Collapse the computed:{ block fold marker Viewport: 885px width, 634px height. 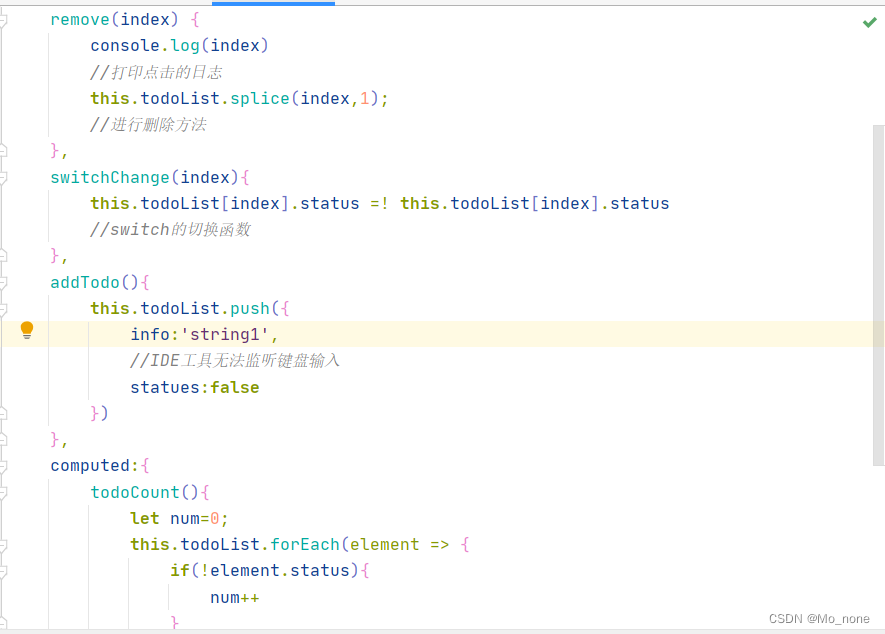[3, 466]
